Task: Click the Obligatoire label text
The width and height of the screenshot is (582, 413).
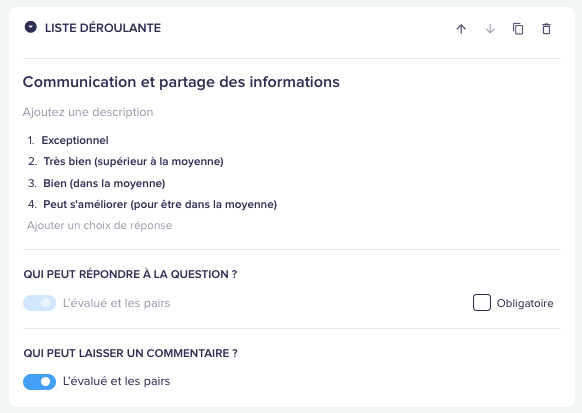Action: (525, 303)
